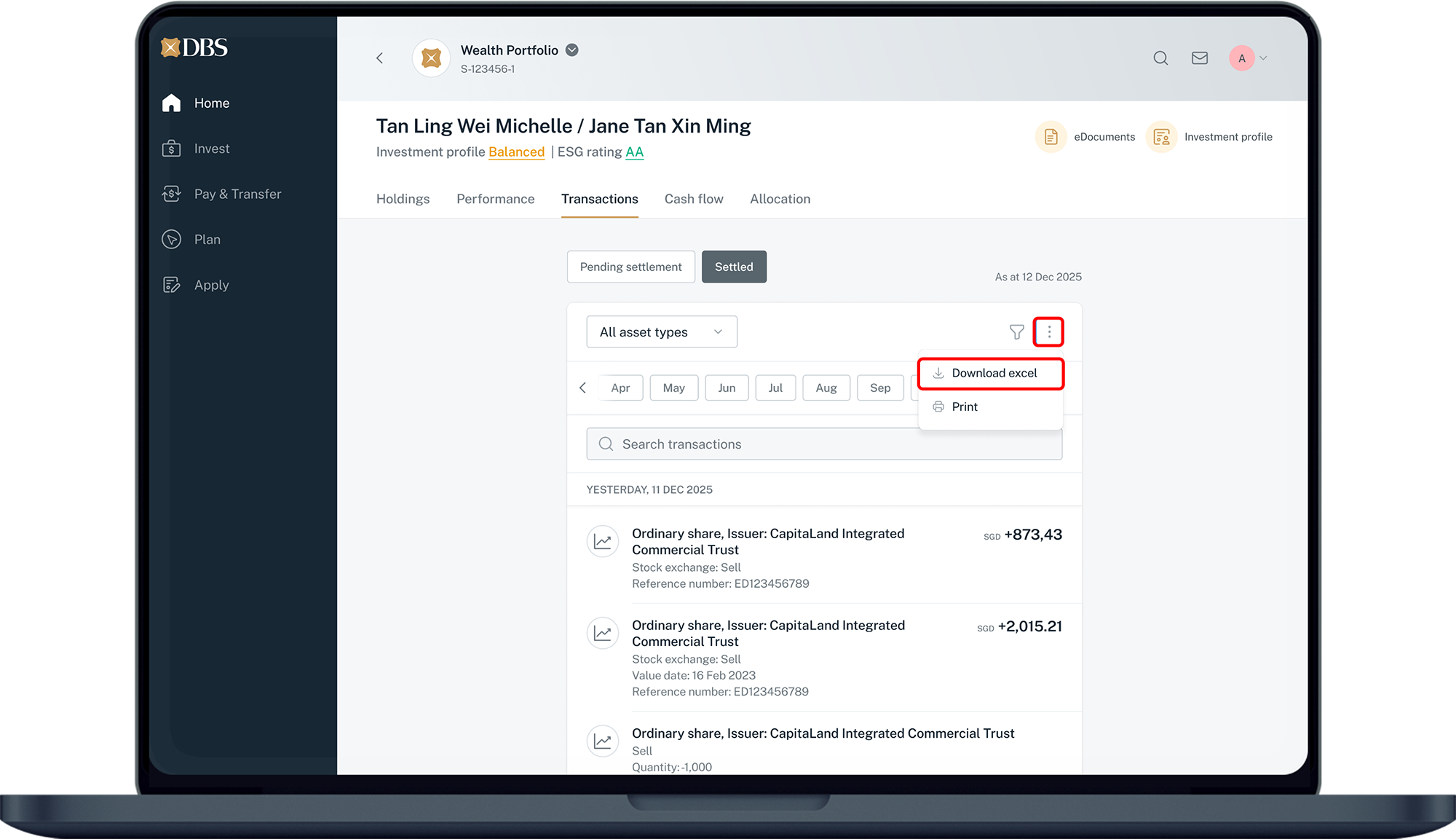Open Pay & Transfer in sidebar
Viewport: 1456px width, 839px height.
pyautogui.click(x=237, y=194)
